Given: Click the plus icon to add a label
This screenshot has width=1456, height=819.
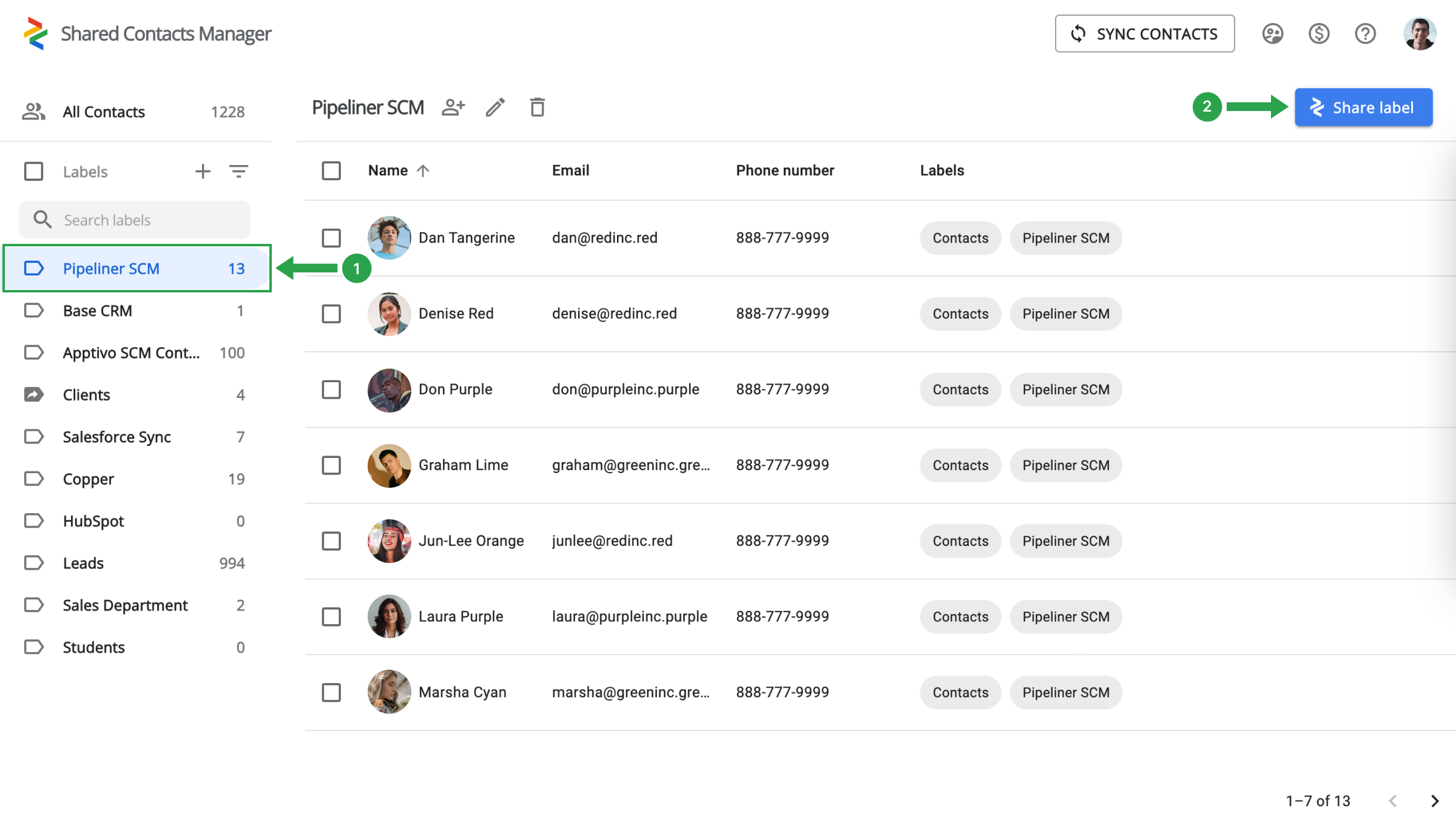Looking at the screenshot, I should [203, 172].
